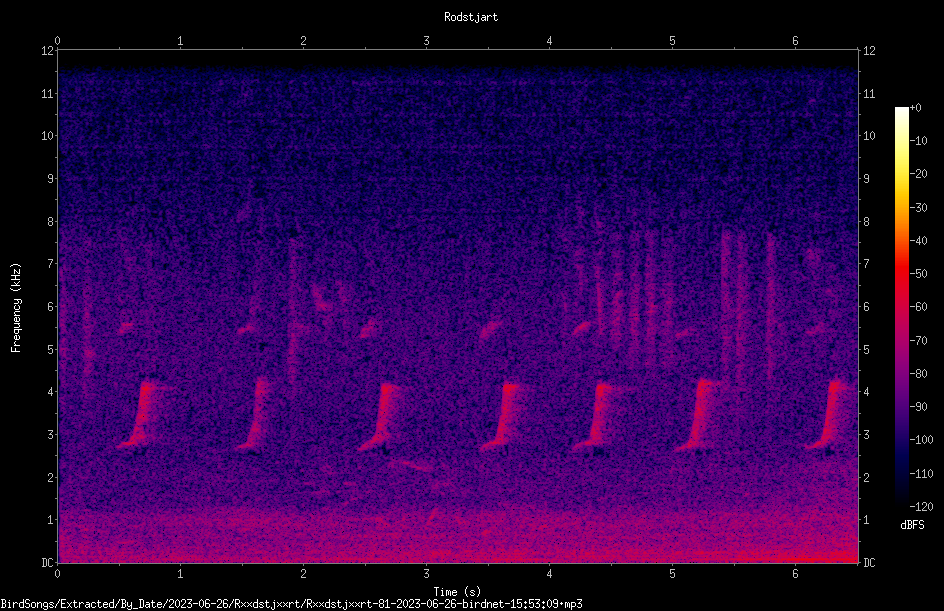Click the left axis 12 kHz label
Image resolution: width=944 pixels, height=611 pixels.
pyautogui.click(x=48, y=51)
